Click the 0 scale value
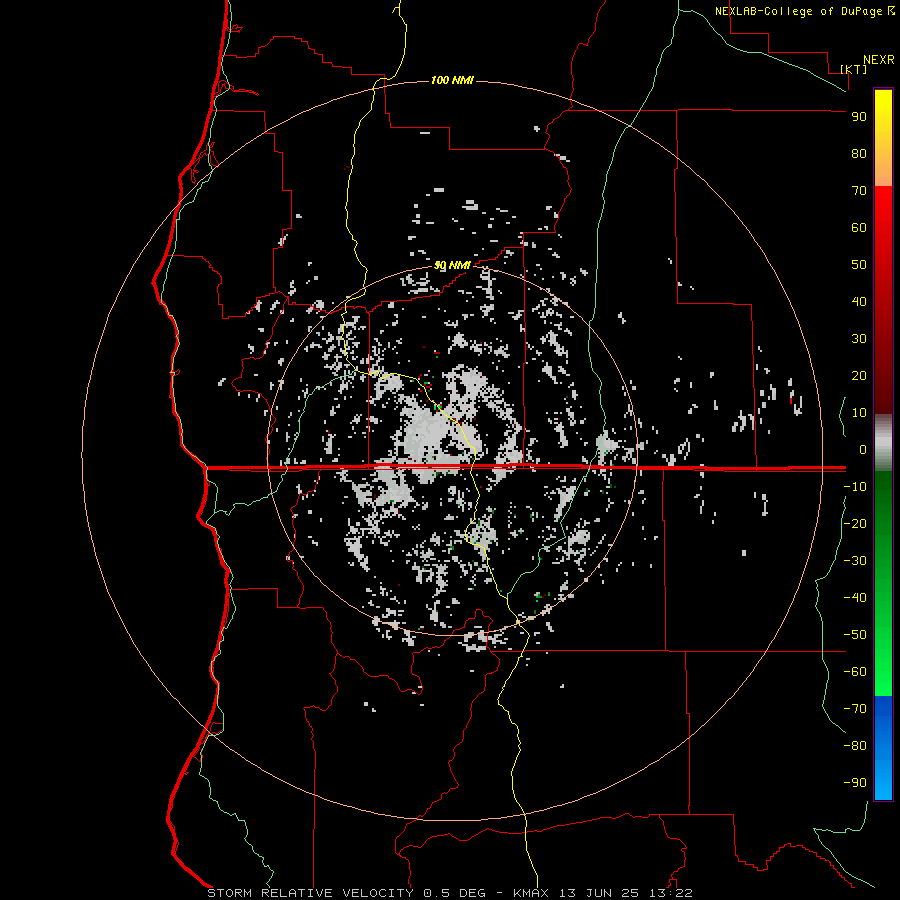This screenshot has height=900, width=900. pos(863,449)
